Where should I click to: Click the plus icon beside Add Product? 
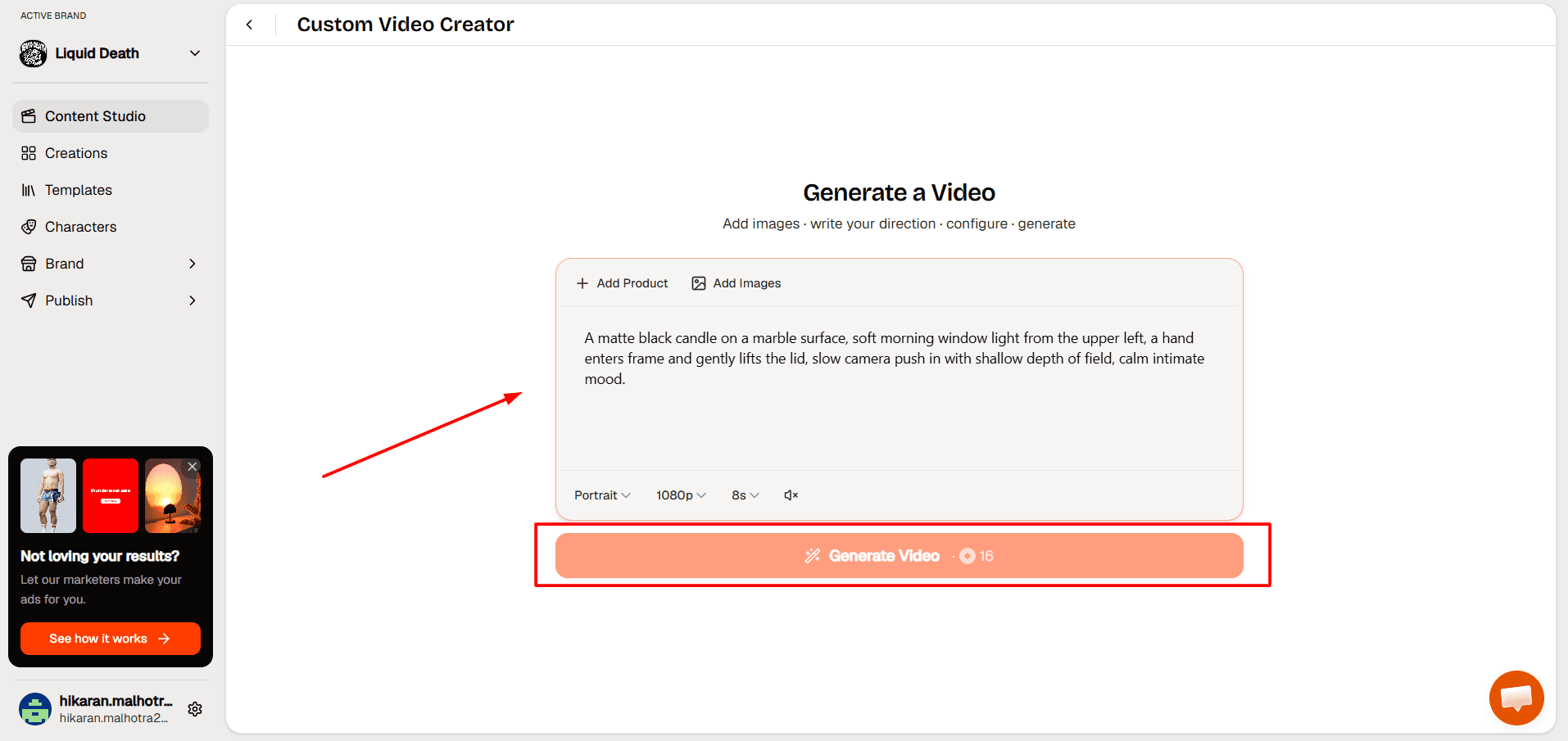[x=582, y=283]
